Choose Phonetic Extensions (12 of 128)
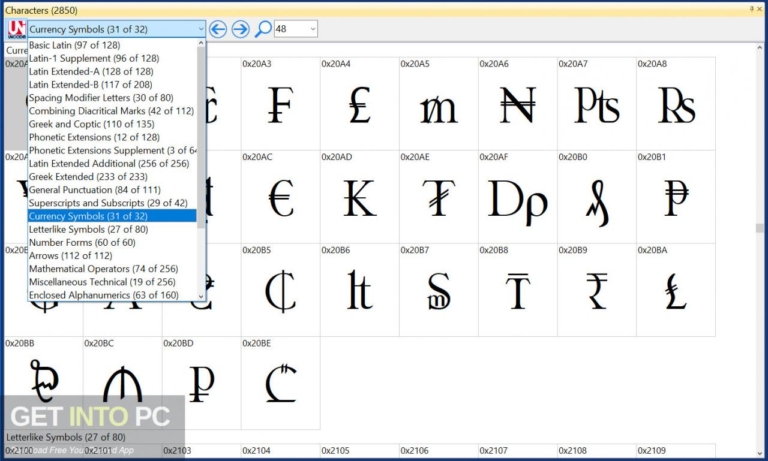This screenshot has height=461, width=768. (x=112, y=138)
